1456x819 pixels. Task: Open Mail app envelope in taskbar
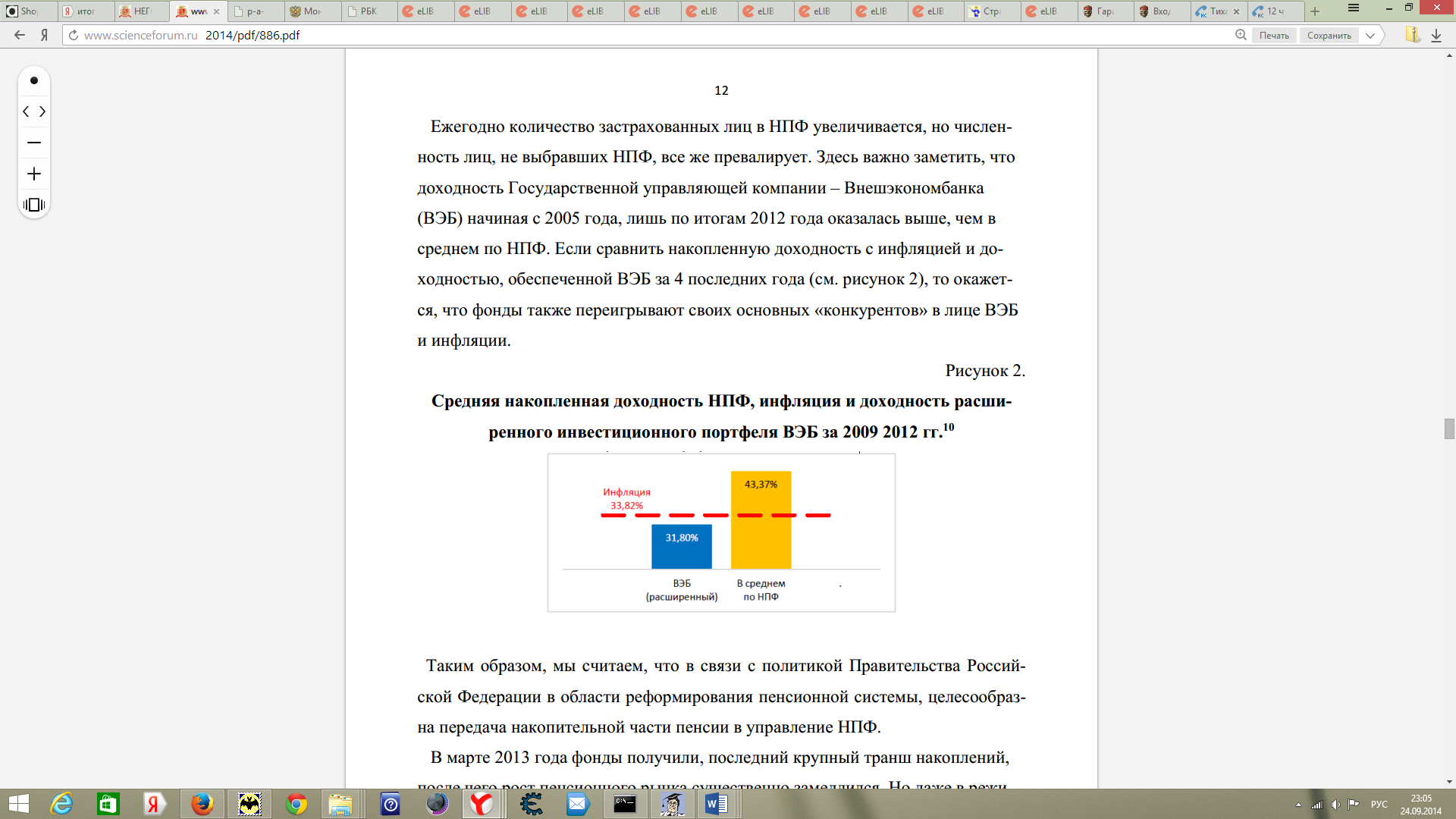click(578, 804)
